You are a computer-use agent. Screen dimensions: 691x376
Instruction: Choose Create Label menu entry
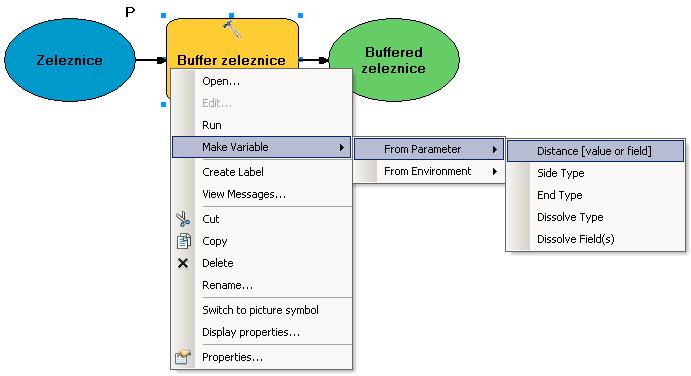pos(262,172)
